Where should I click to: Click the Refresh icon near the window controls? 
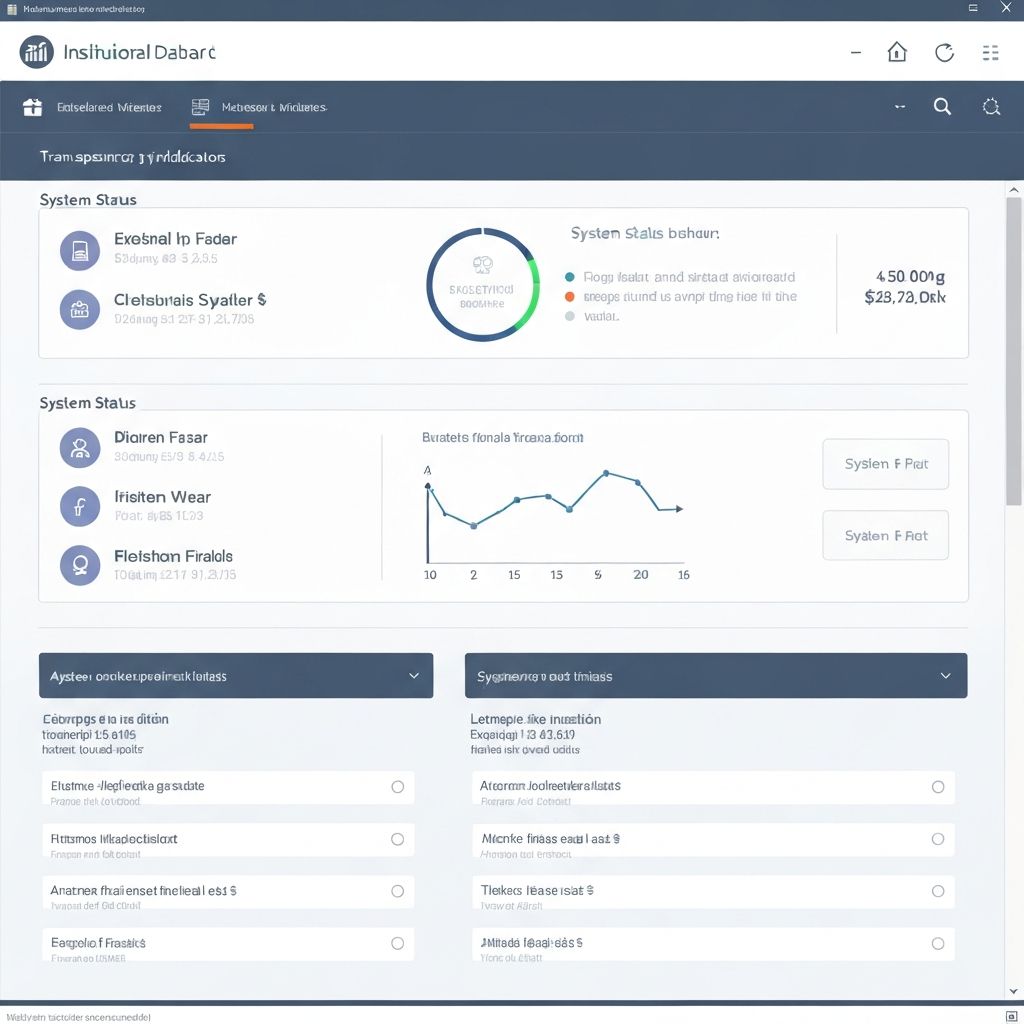click(944, 52)
